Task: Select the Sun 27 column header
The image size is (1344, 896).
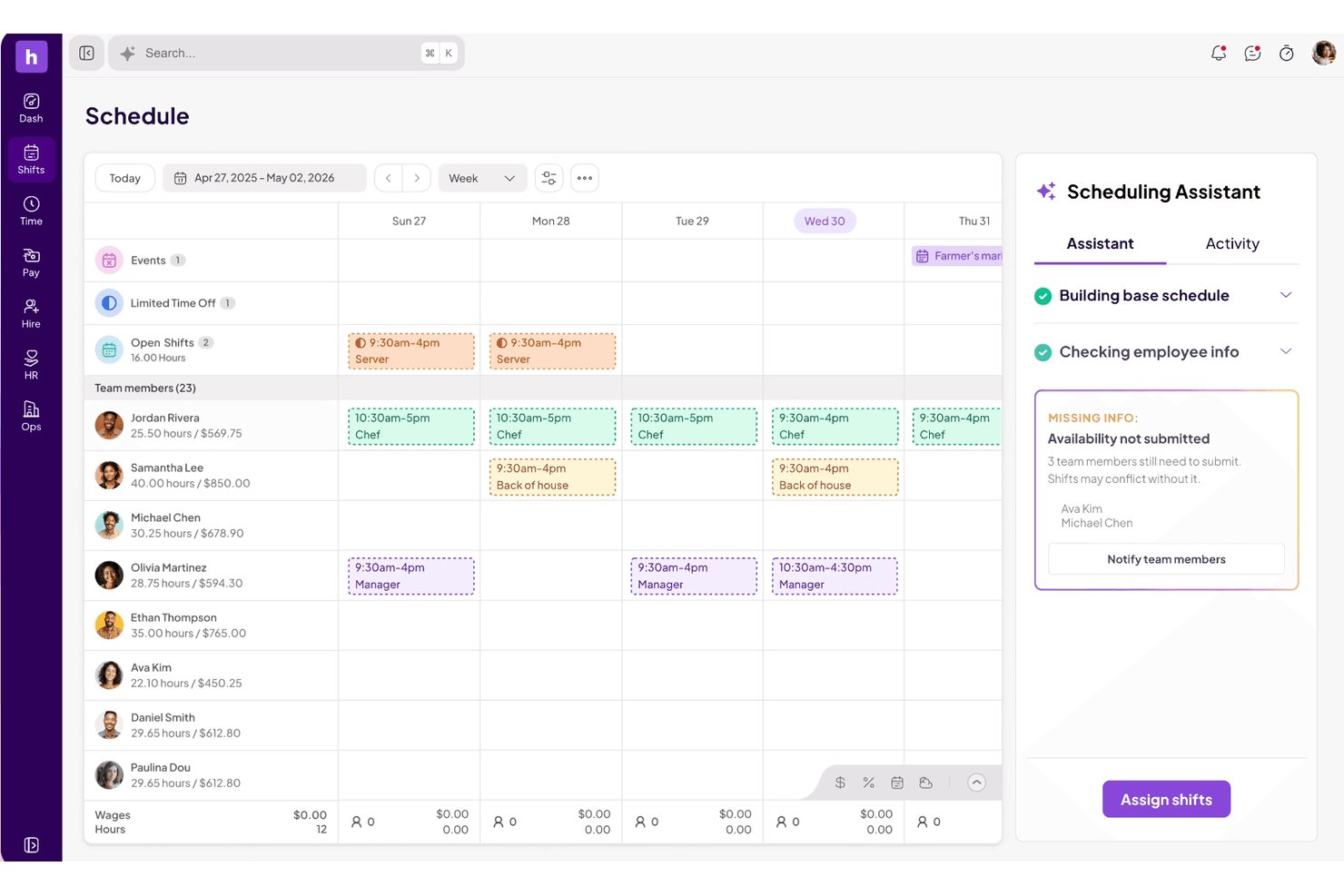Action: tap(409, 221)
